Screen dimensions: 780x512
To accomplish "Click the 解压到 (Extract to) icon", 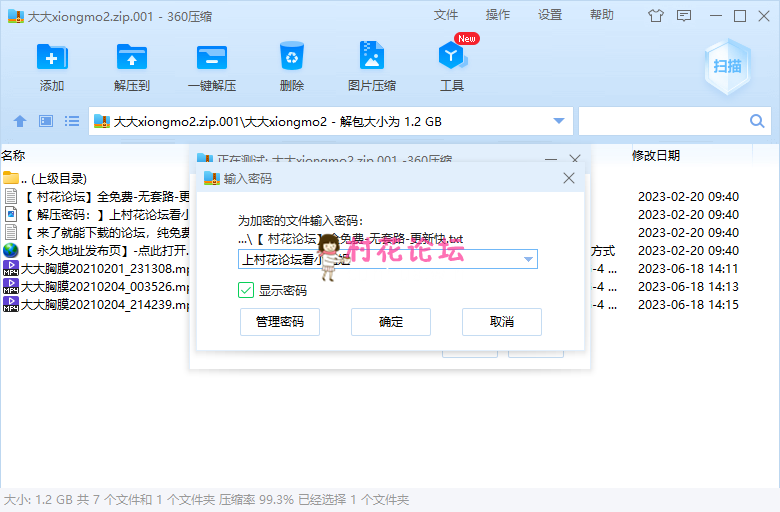I will 132,58.
